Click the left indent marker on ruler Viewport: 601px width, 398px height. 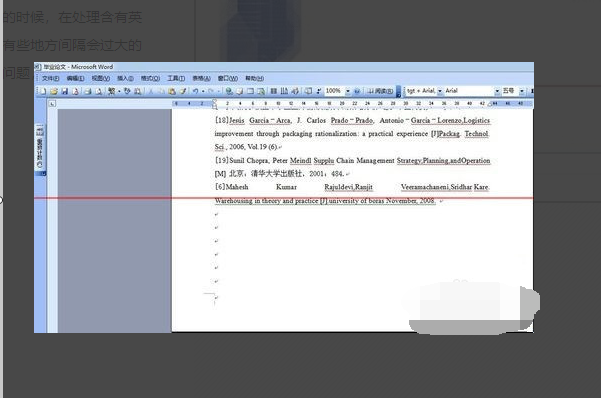215,105
